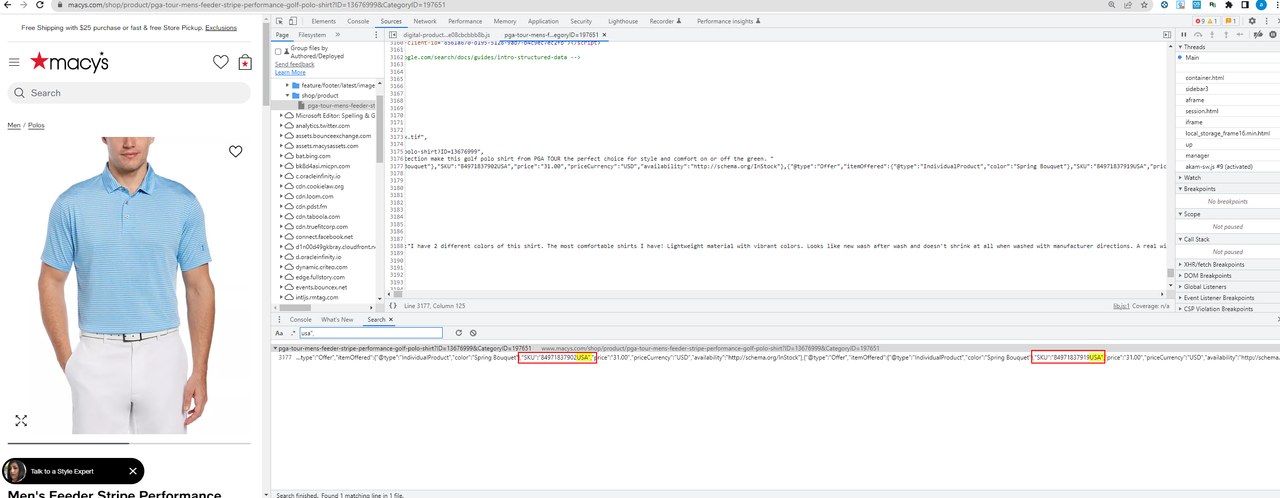Screen dimensions: 1280x498
Task: Open the Macy's shopping bag
Action: coord(245,63)
